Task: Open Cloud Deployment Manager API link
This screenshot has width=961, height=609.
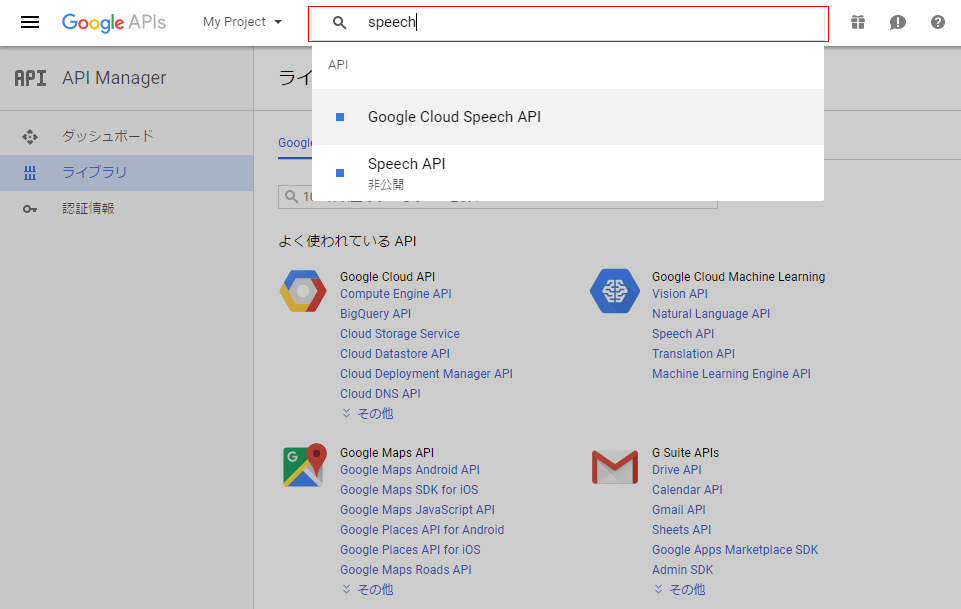Action: tap(427, 374)
